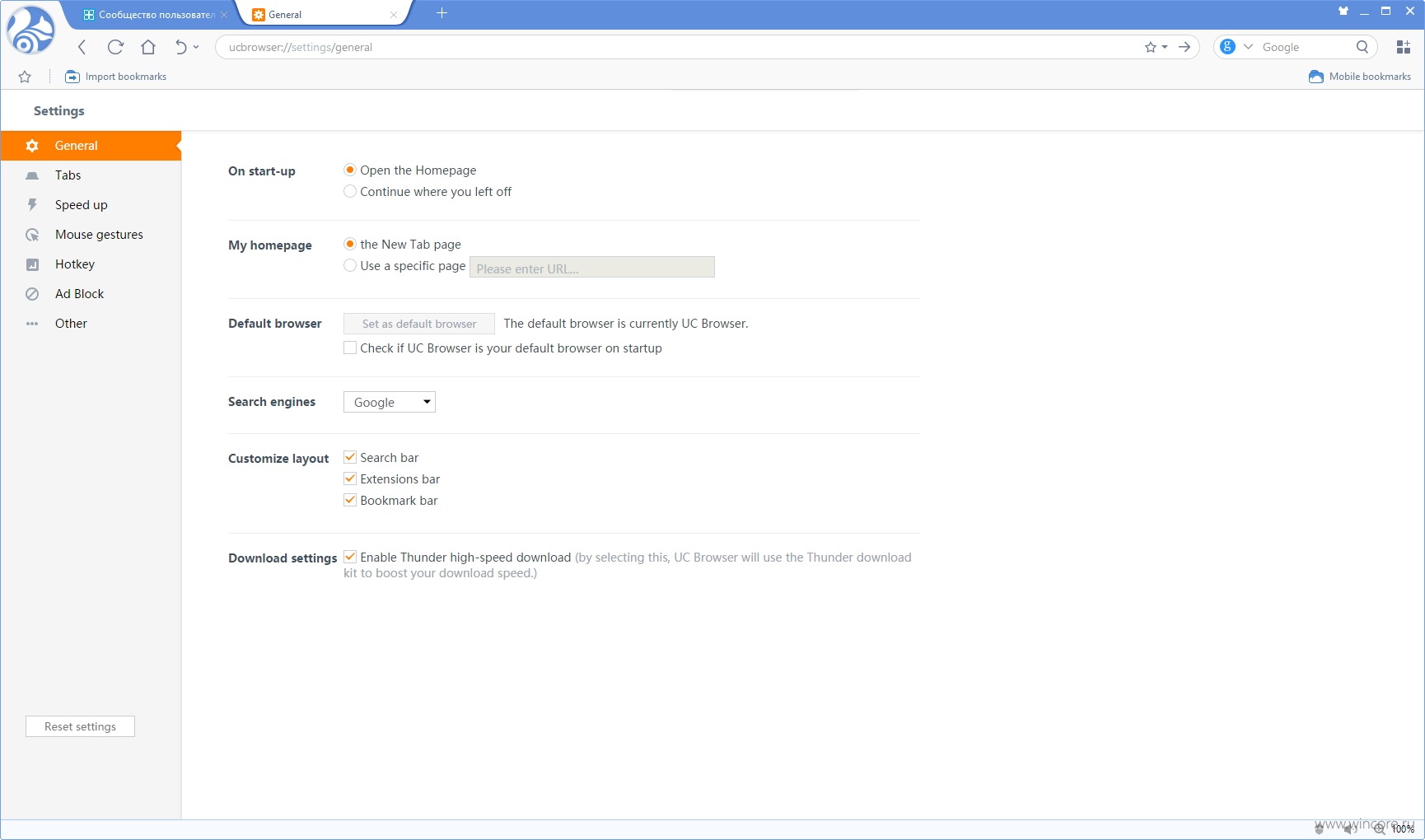
Task: Open the Tabs settings section
Action: tap(91, 175)
